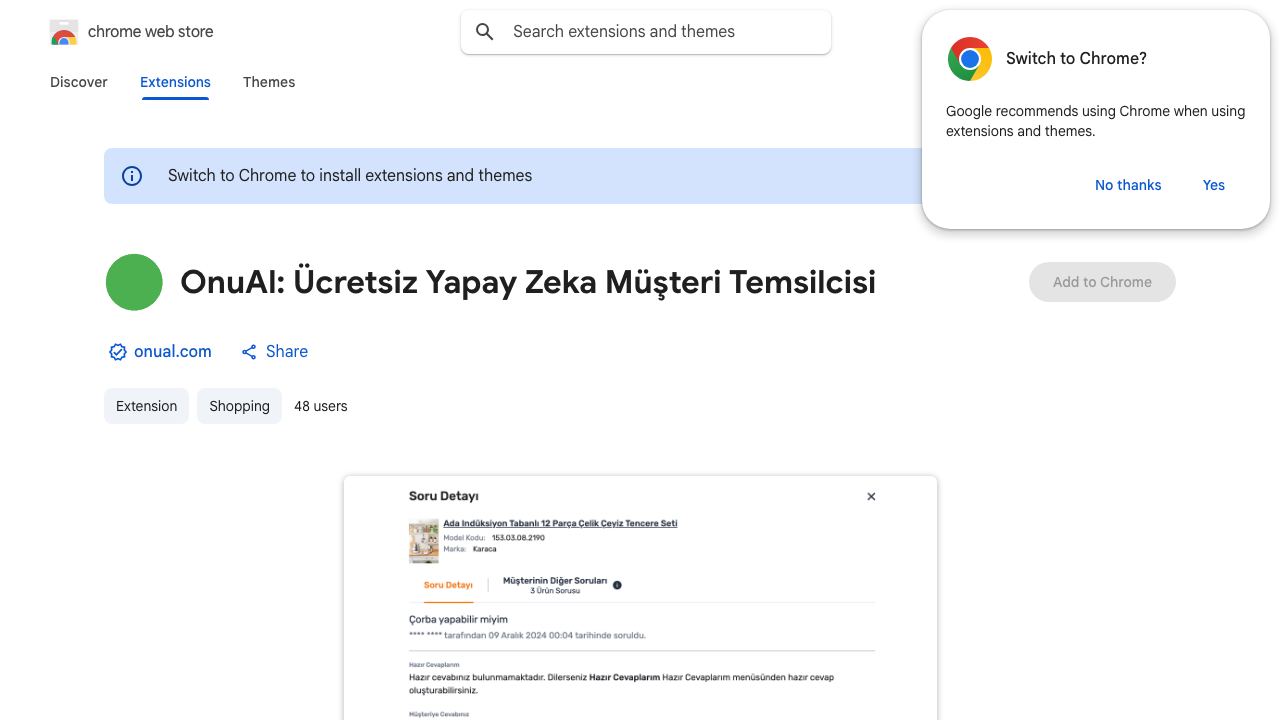
Task: Click the search magnifier icon
Action: coord(485,32)
